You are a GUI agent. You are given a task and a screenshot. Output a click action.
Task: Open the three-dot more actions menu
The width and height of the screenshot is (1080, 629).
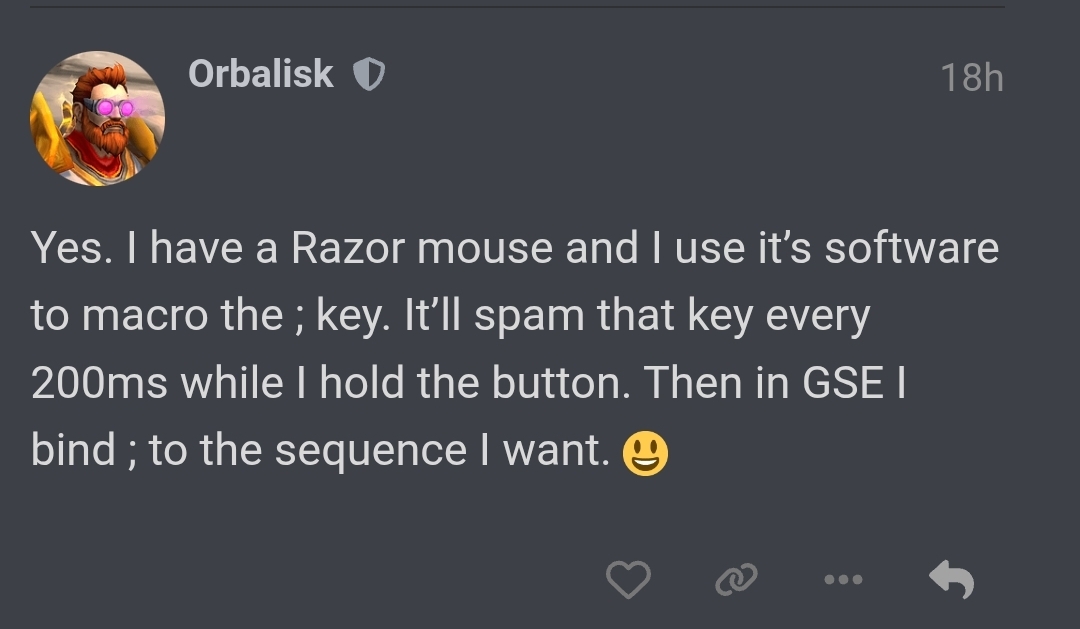click(843, 579)
